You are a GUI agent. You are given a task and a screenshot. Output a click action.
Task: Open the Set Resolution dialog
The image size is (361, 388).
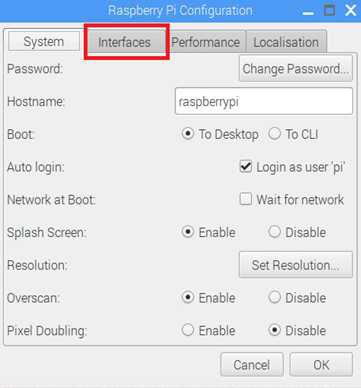pyautogui.click(x=296, y=265)
